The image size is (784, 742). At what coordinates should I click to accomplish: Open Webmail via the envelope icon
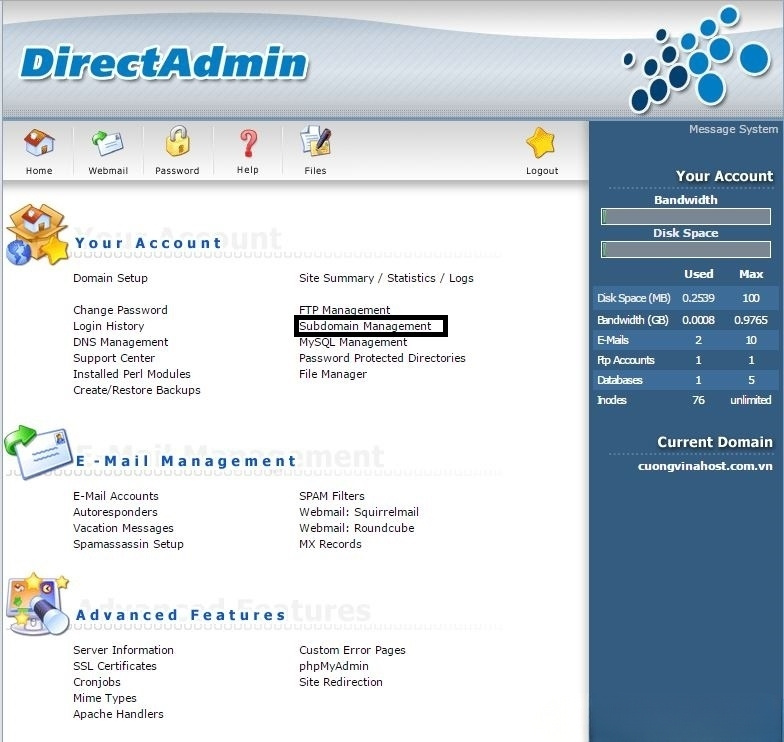(x=108, y=143)
